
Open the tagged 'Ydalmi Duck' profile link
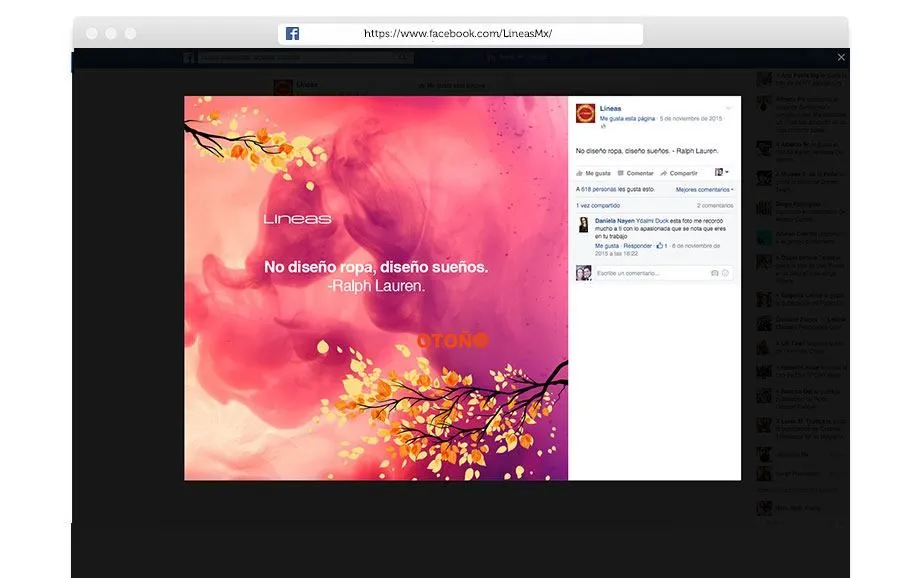(x=652, y=221)
